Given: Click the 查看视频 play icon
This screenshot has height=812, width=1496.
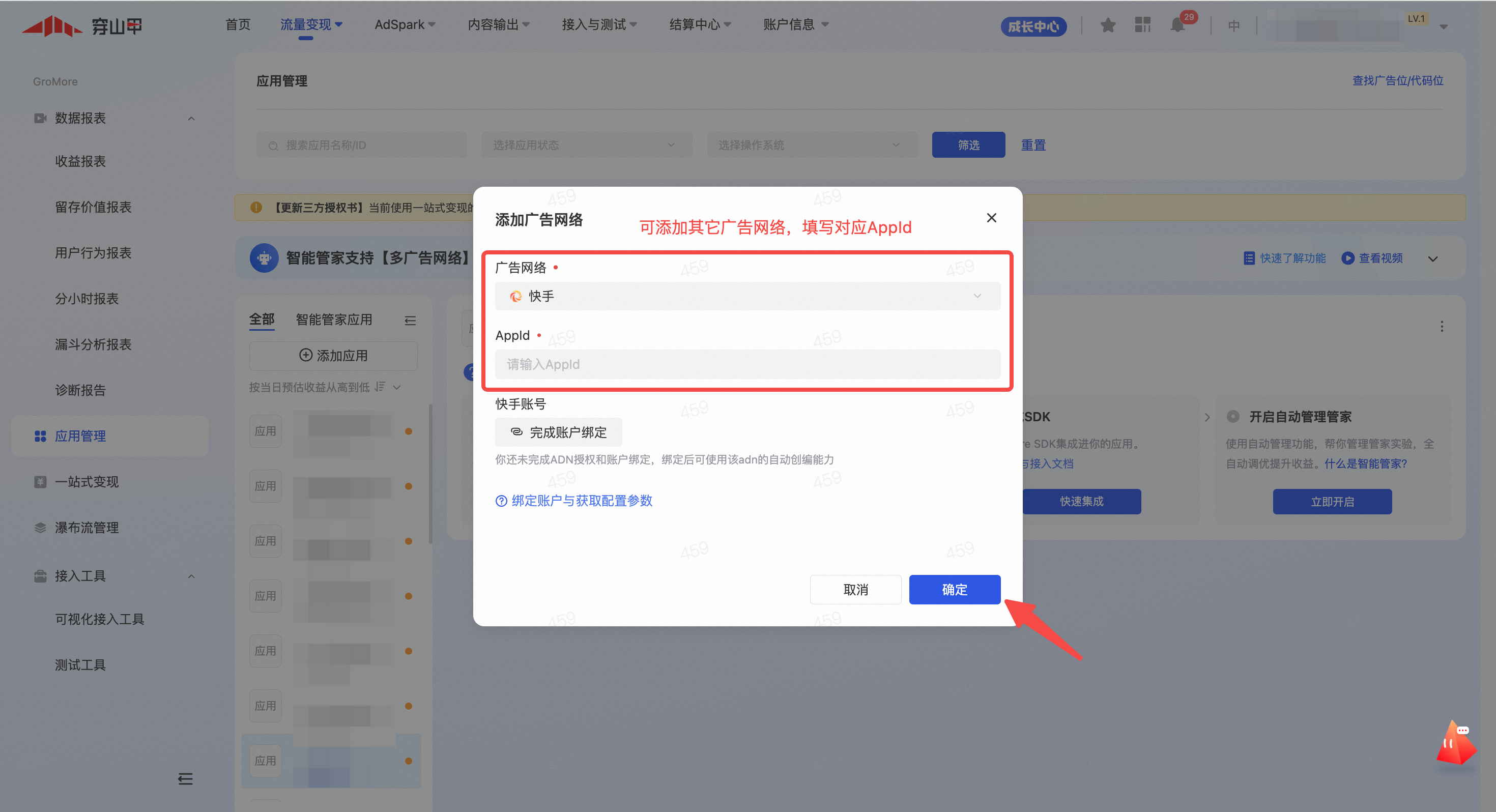Looking at the screenshot, I should click(1347, 258).
